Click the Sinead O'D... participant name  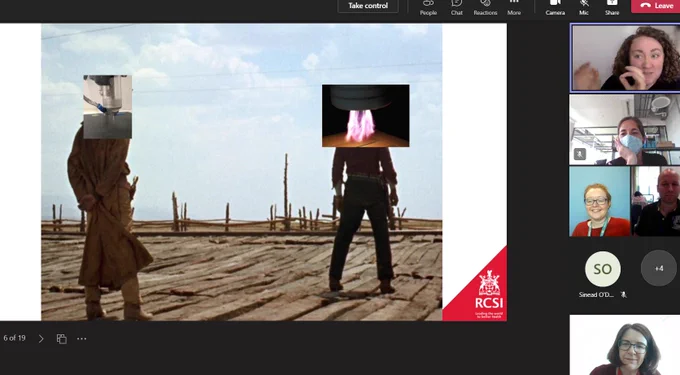(x=596, y=295)
